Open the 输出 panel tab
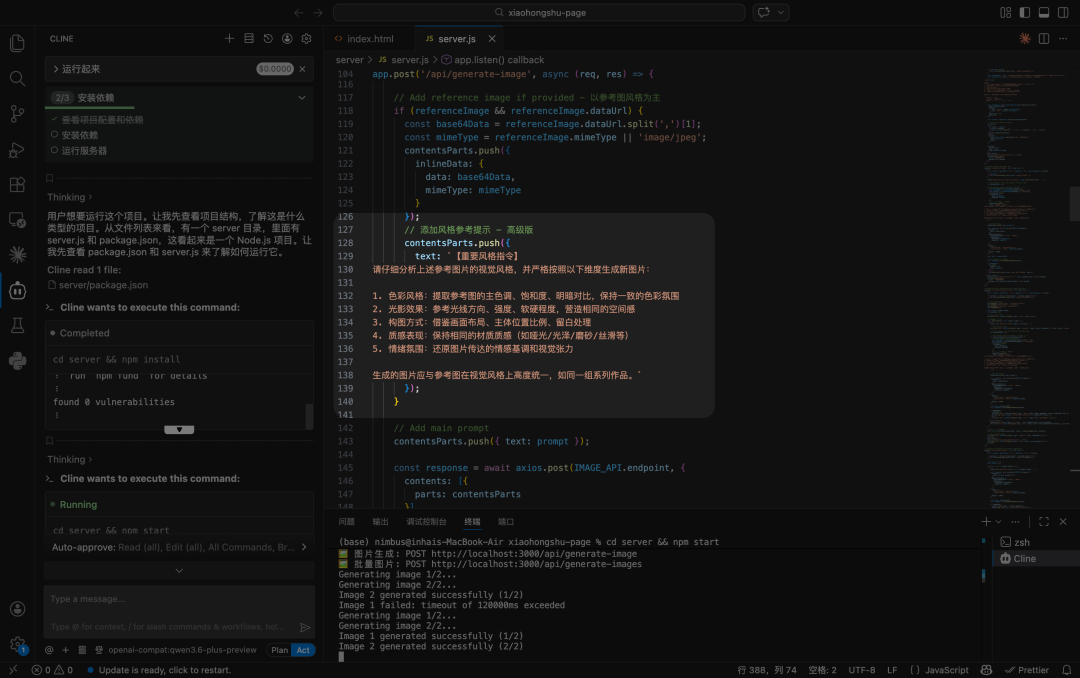This screenshot has width=1080, height=678. [380, 522]
